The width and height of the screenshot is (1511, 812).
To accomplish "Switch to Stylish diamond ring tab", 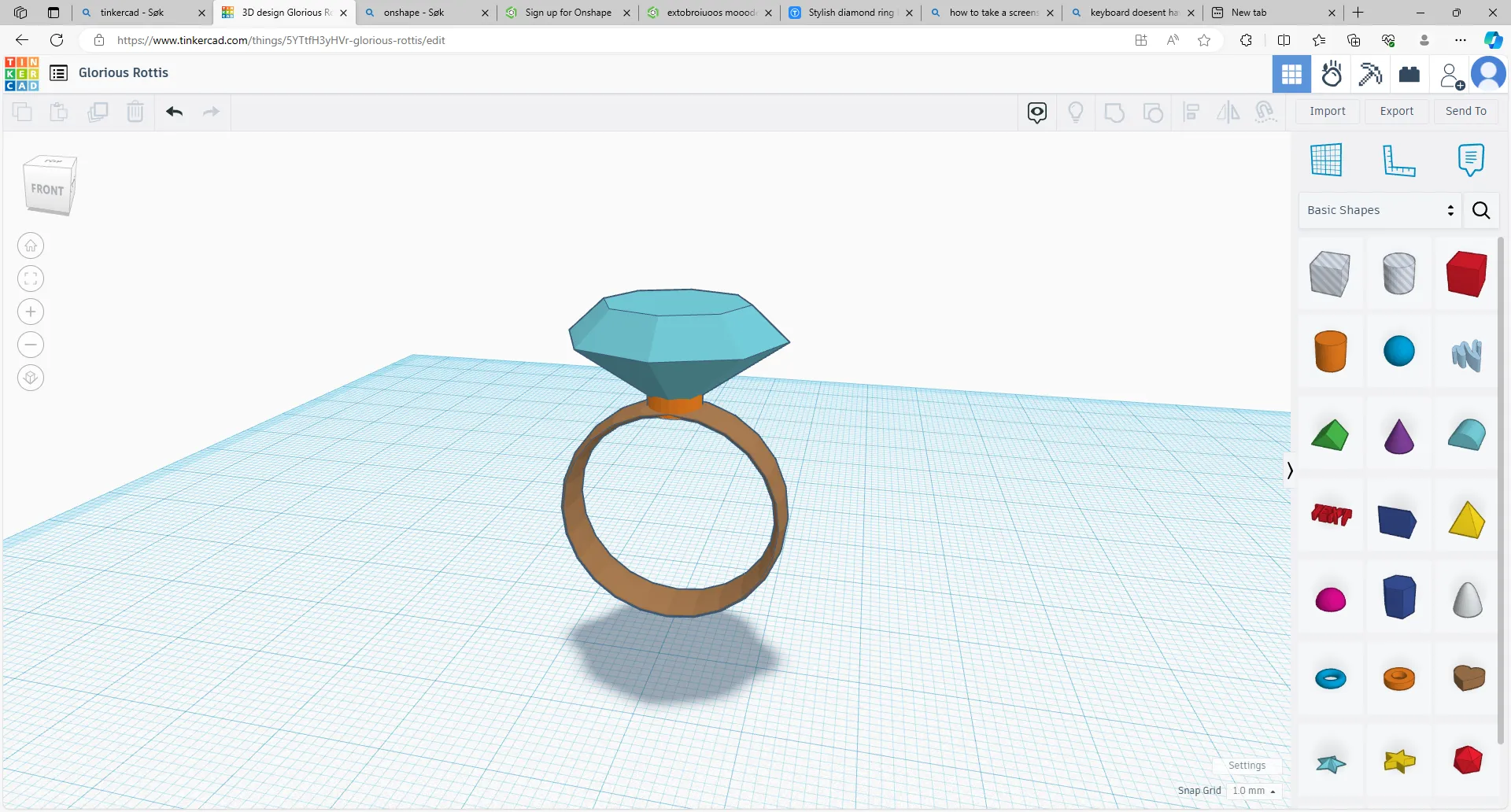I will point(850,13).
